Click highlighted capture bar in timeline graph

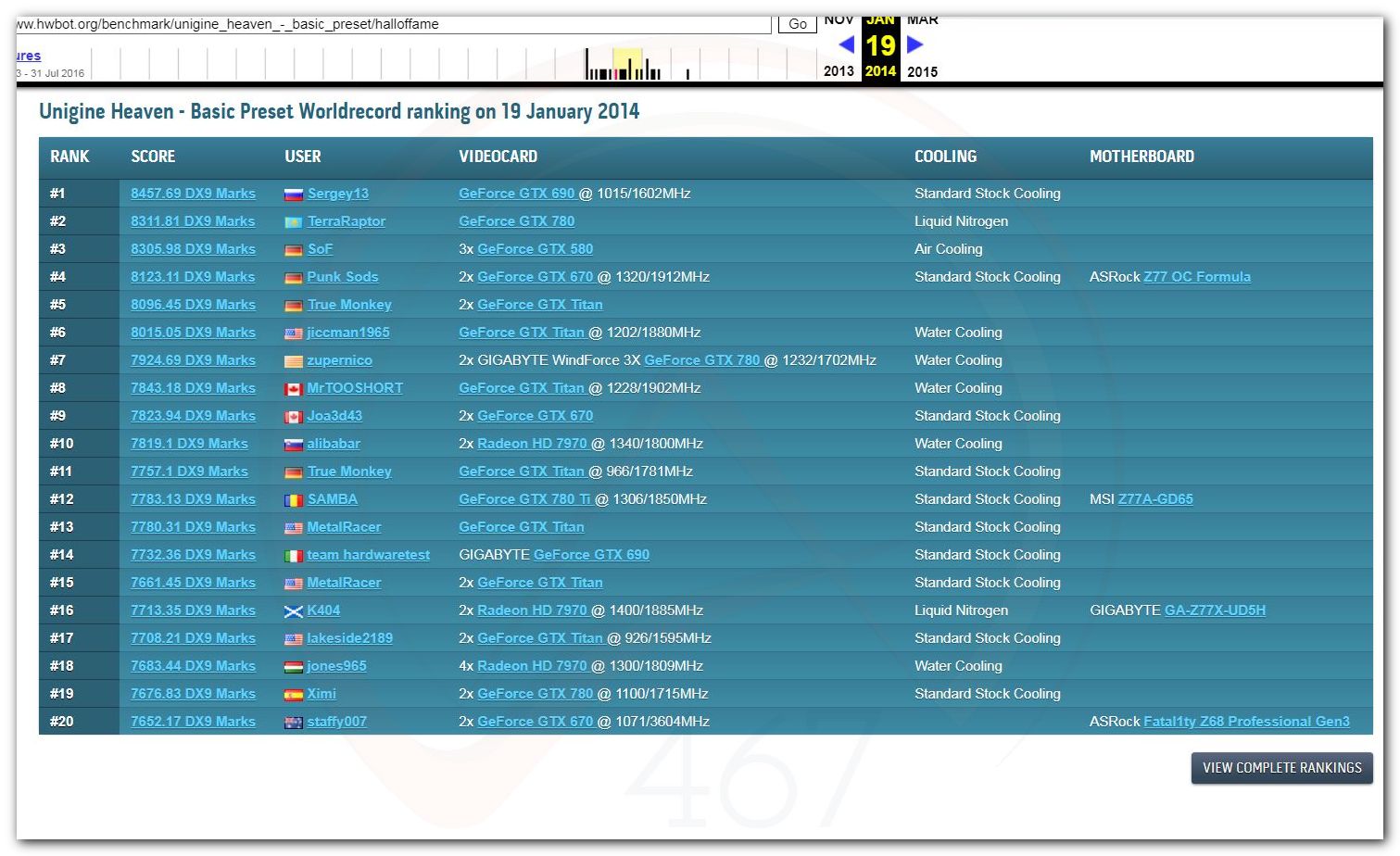627,66
